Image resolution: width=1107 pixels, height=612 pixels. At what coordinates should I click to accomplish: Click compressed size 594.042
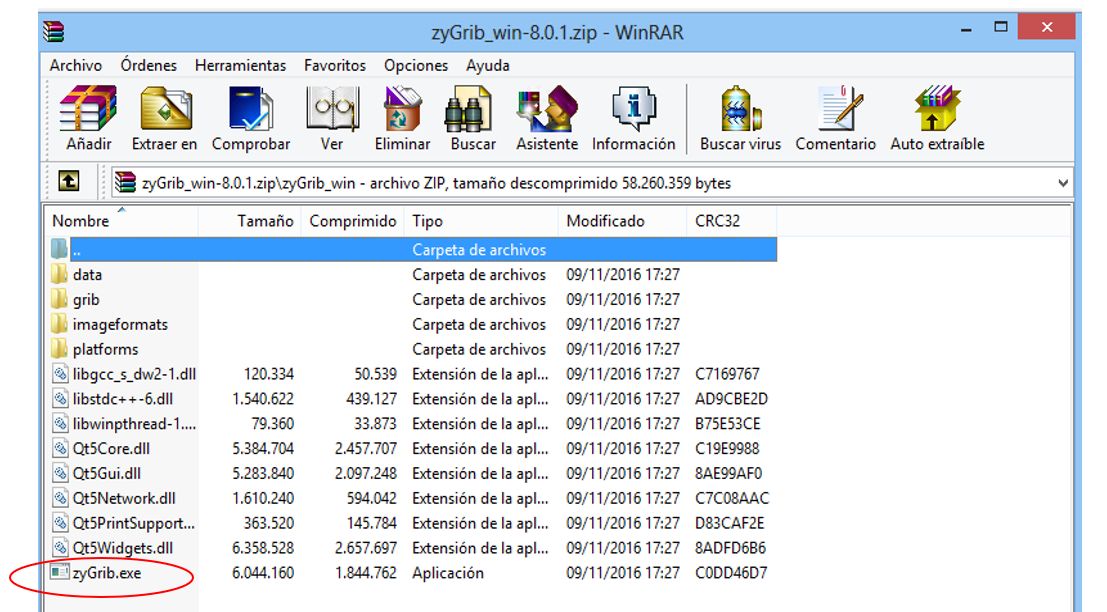371,498
